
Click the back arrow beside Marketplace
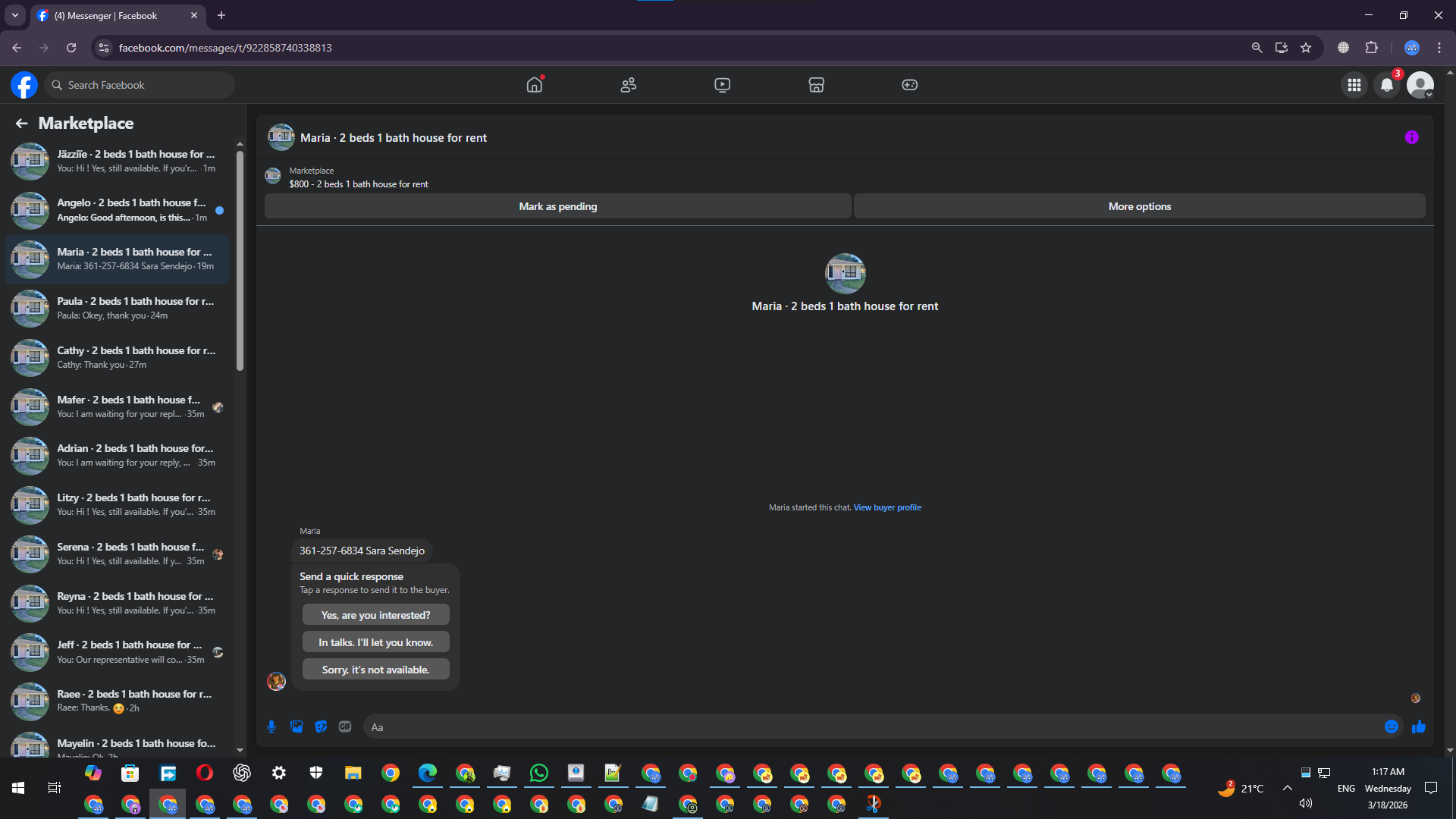click(x=22, y=123)
